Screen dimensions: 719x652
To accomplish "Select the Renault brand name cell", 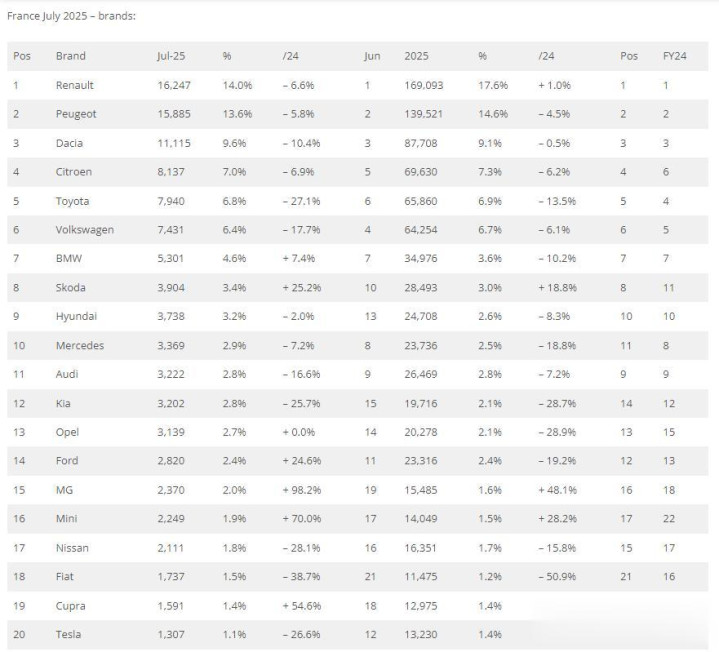I will coord(75,85).
